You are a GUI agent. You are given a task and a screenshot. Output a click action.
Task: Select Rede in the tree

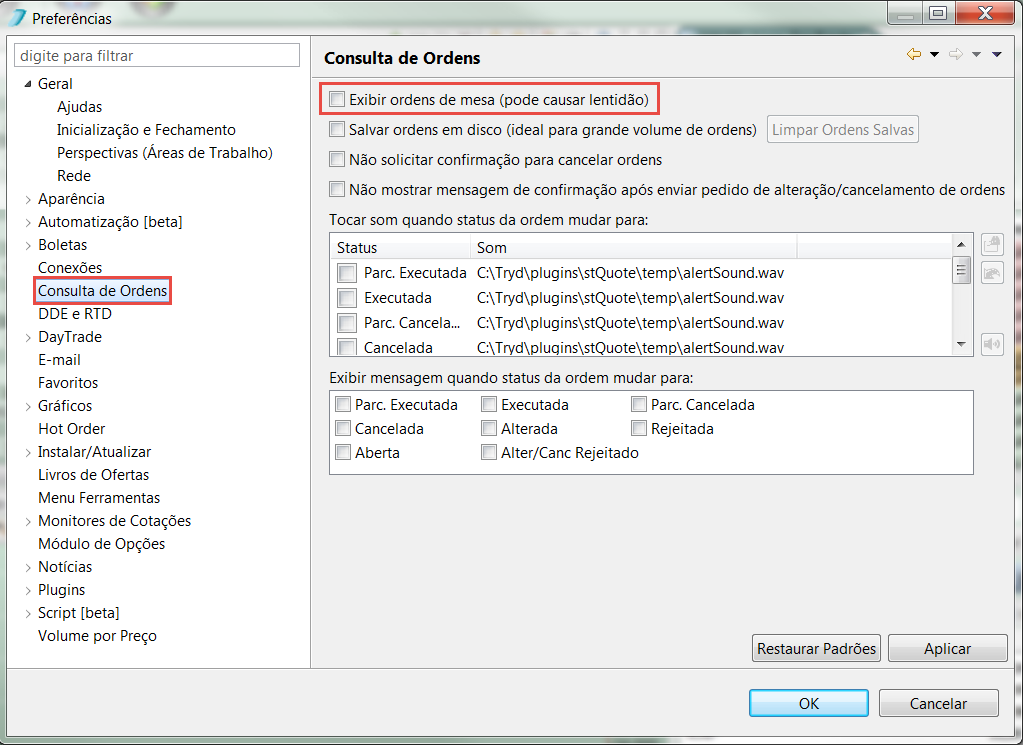(x=74, y=175)
